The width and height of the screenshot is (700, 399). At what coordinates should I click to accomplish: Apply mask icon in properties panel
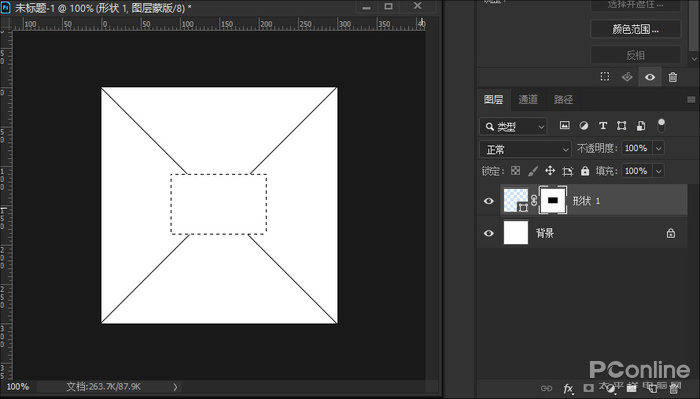coord(627,77)
